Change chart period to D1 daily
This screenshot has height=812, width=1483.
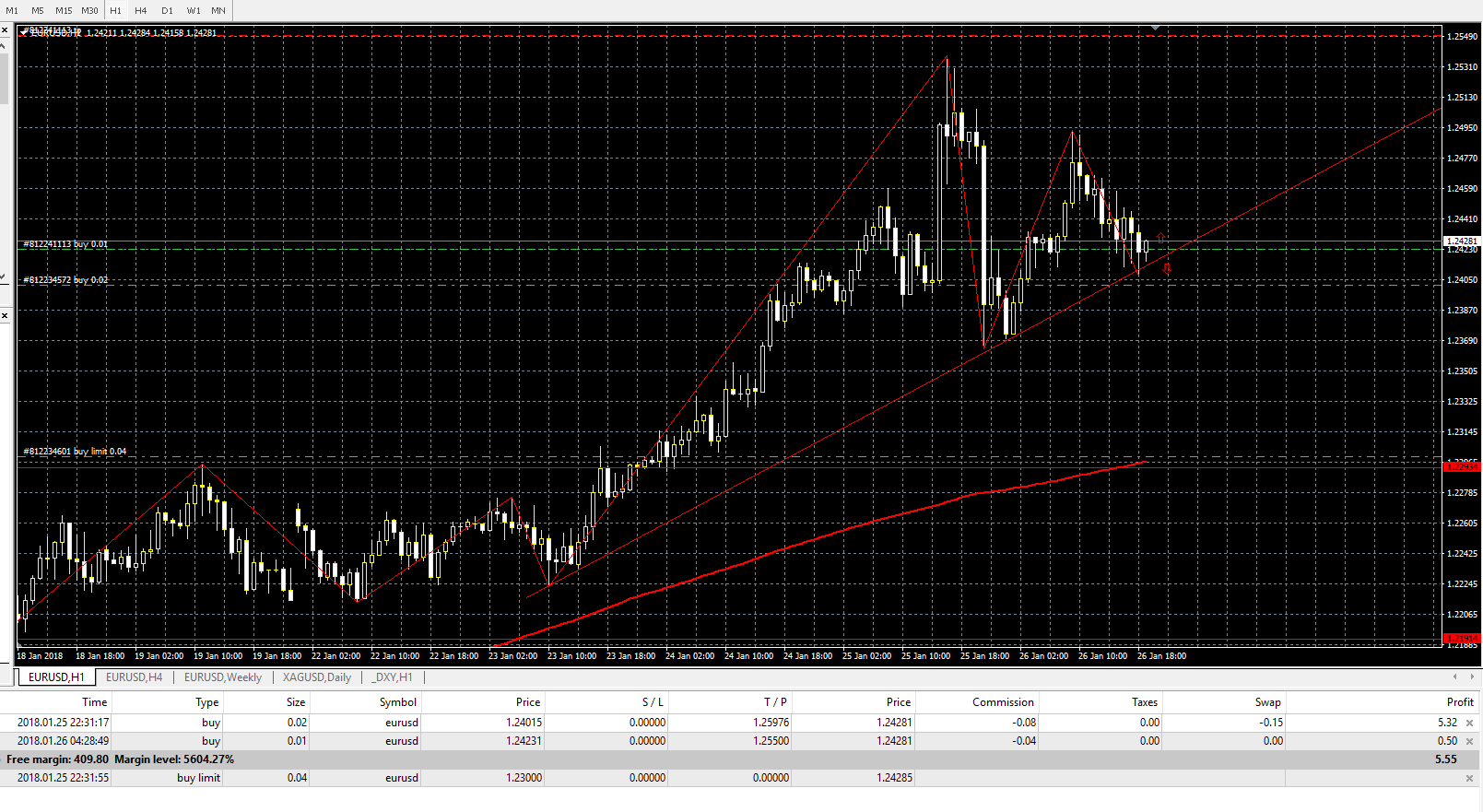[167, 10]
